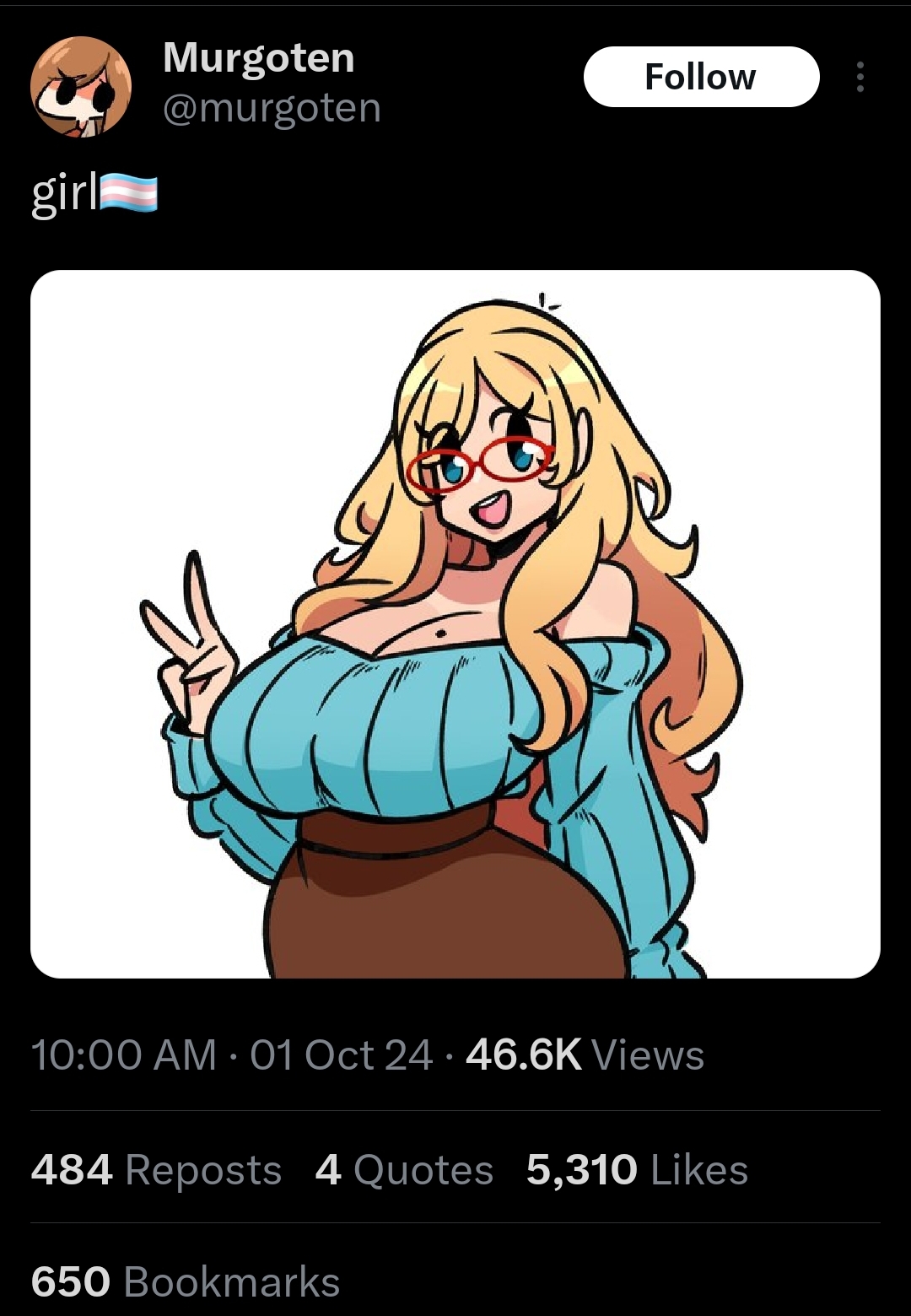
Task: Open Murgoten's profile avatar
Action: [81, 86]
